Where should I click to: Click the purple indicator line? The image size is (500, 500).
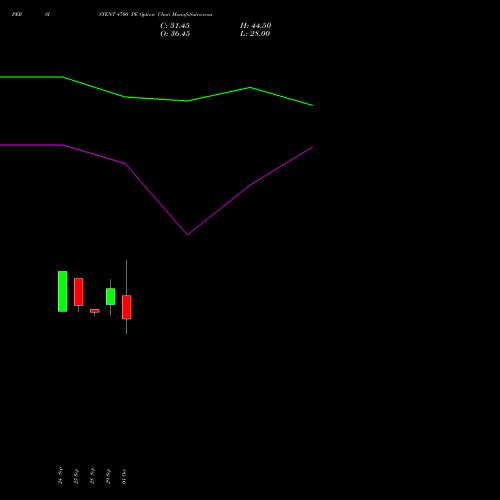[x=156, y=199]
